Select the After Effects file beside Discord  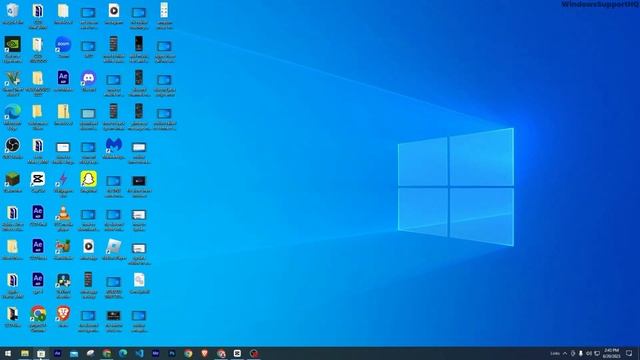tap(63, 81)
